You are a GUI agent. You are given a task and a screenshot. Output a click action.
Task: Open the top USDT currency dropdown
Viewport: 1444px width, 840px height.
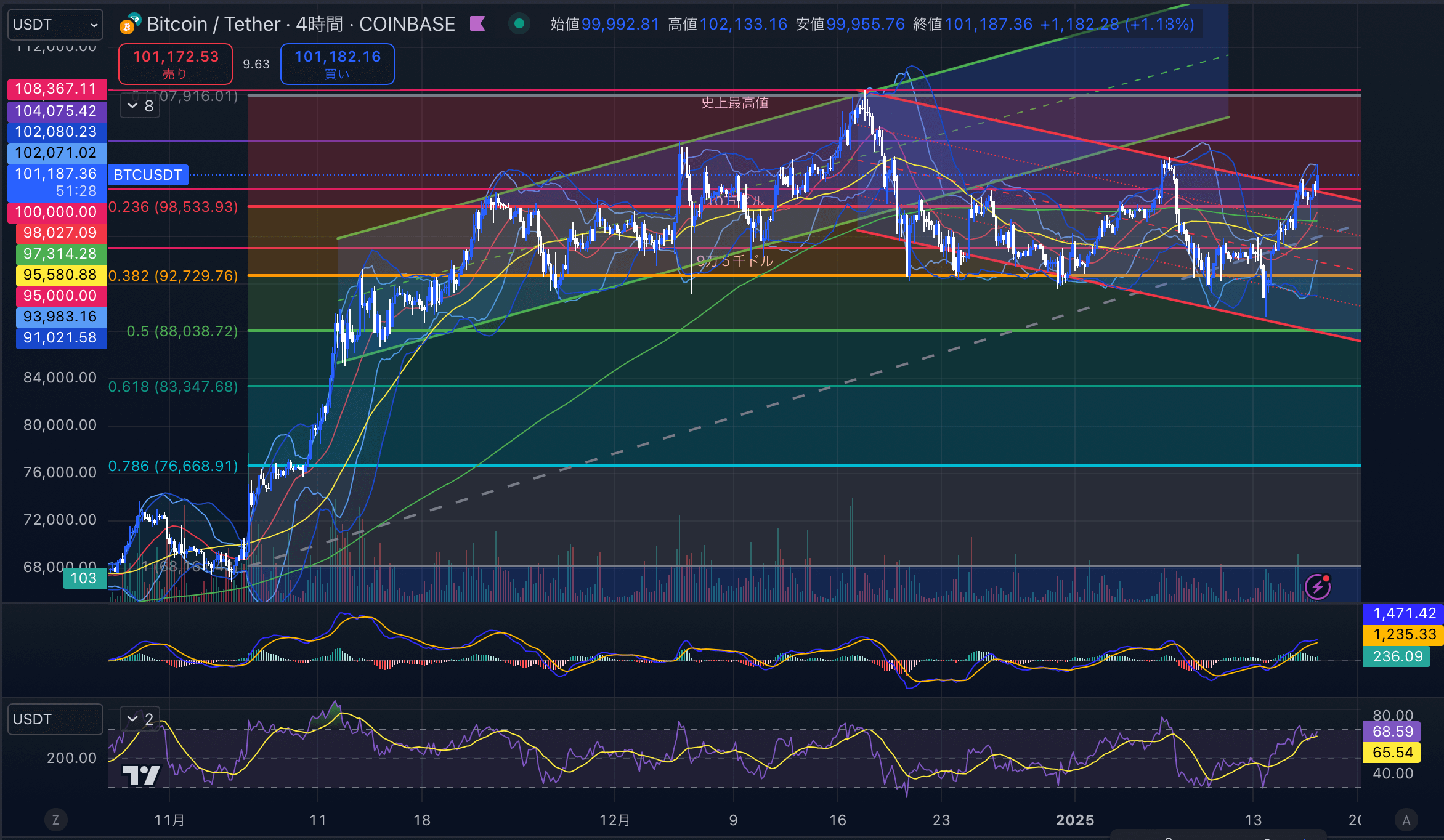click(x=55, y=25)
